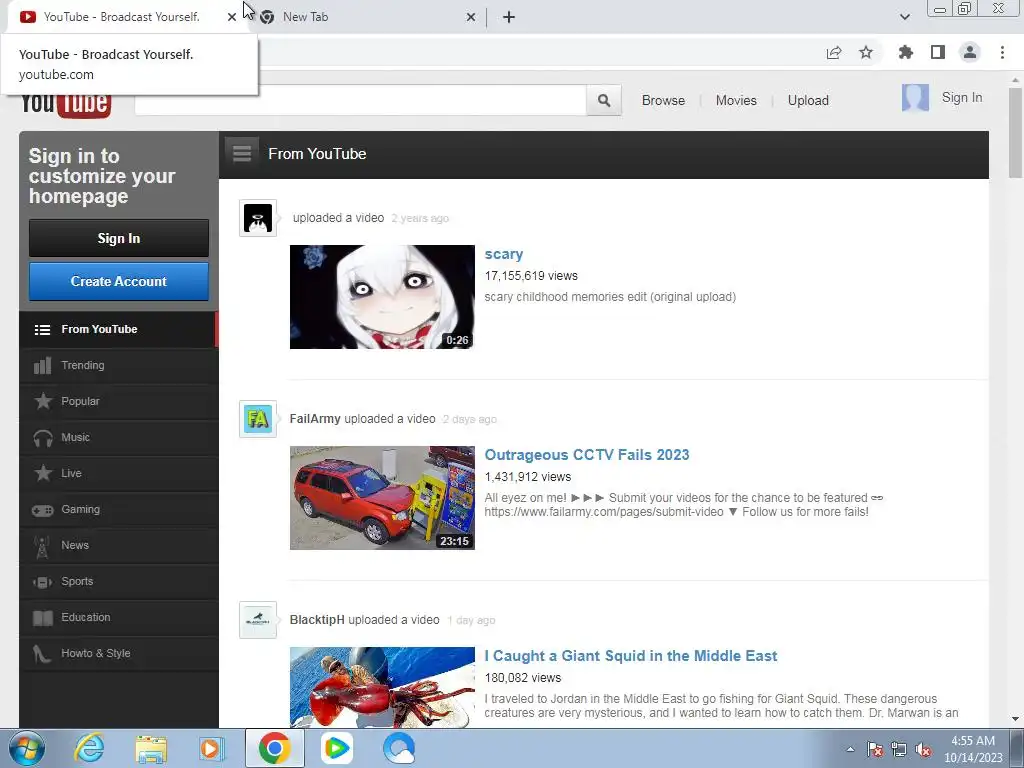Open the Chrome three-dot menu
Image resolution: width=1024 pixels, height=768 pixels.
1002,53
